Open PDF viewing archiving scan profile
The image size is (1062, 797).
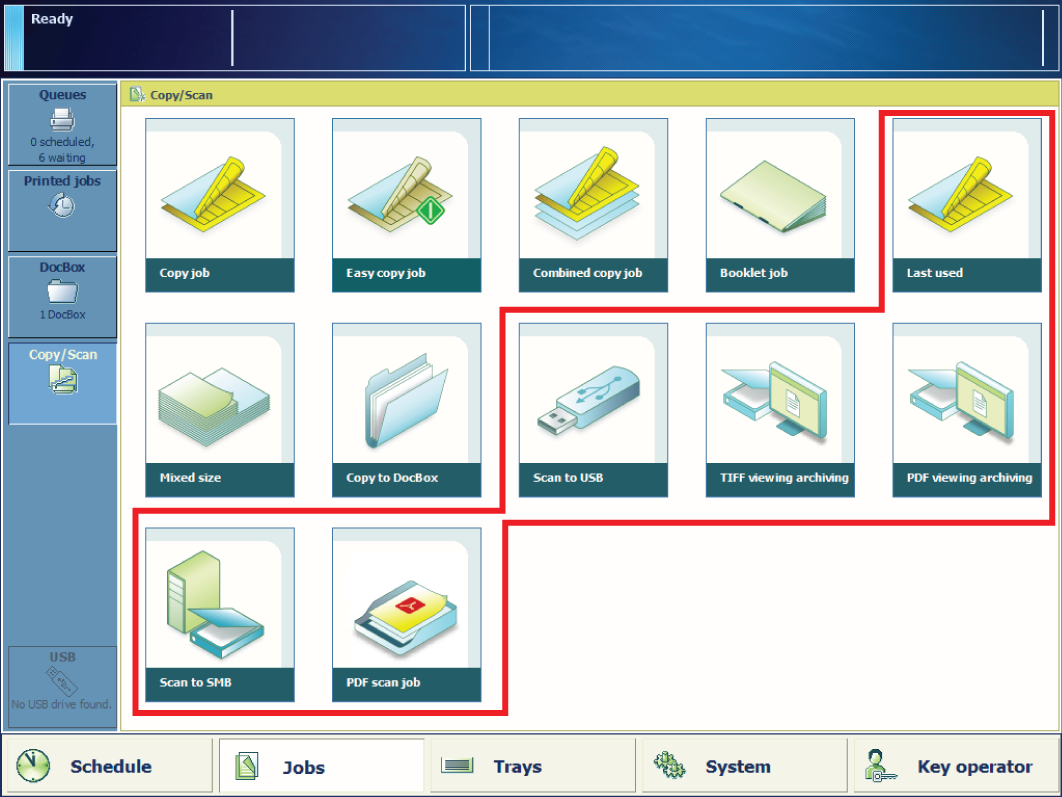coord(967,410)
